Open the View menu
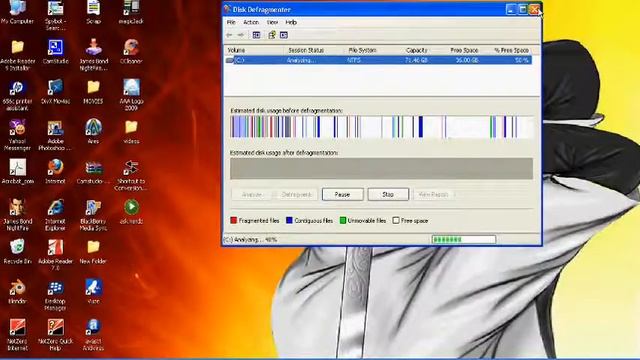This screenshot has width=640, height=360. click(x=272, y=22)
